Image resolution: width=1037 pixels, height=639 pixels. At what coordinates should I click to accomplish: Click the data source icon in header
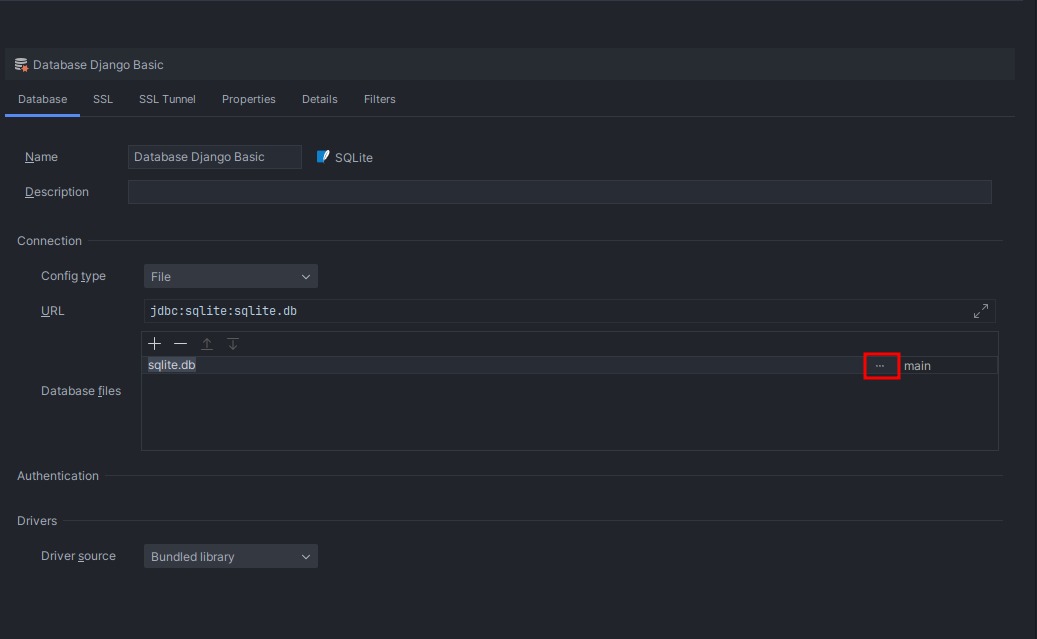(x=21, y=64)
